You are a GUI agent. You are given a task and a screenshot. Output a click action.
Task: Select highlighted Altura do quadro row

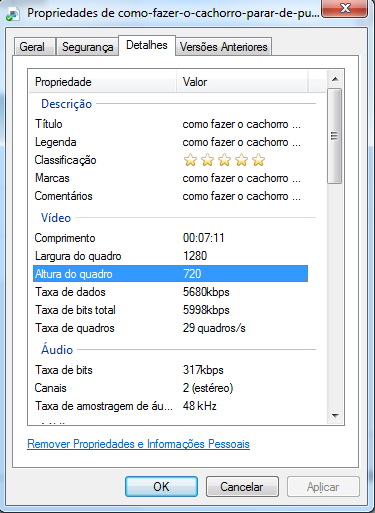tap(170, 274)
